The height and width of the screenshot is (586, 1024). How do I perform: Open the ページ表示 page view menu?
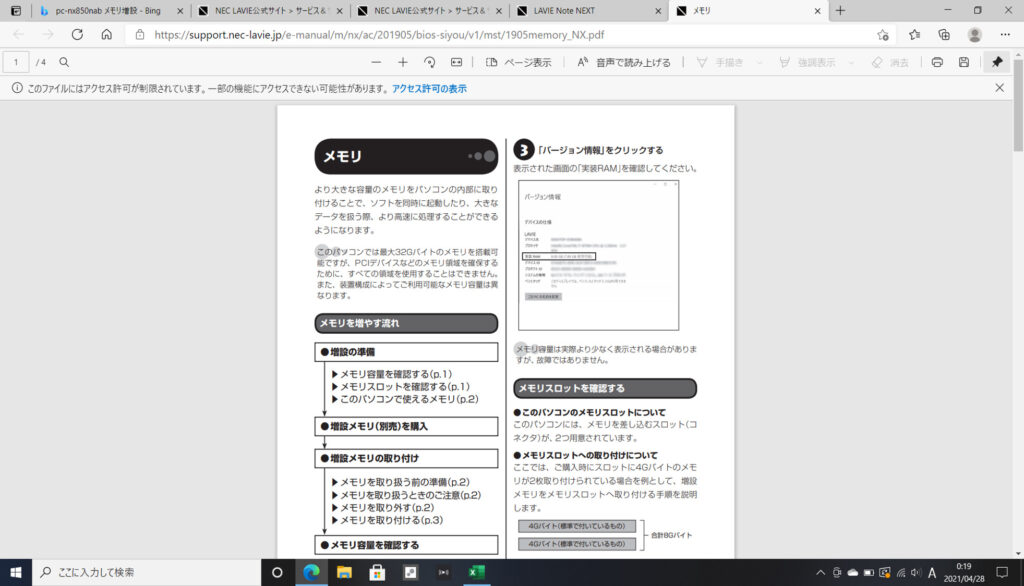click(519, 62)
